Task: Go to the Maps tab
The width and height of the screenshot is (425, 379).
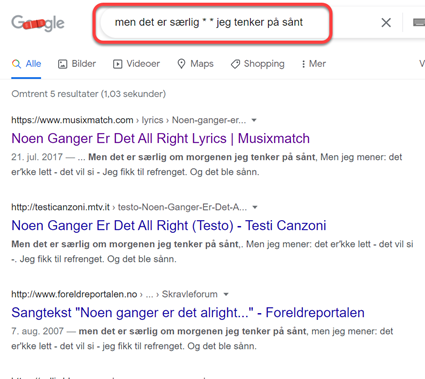Action: [x=195, y=64]
